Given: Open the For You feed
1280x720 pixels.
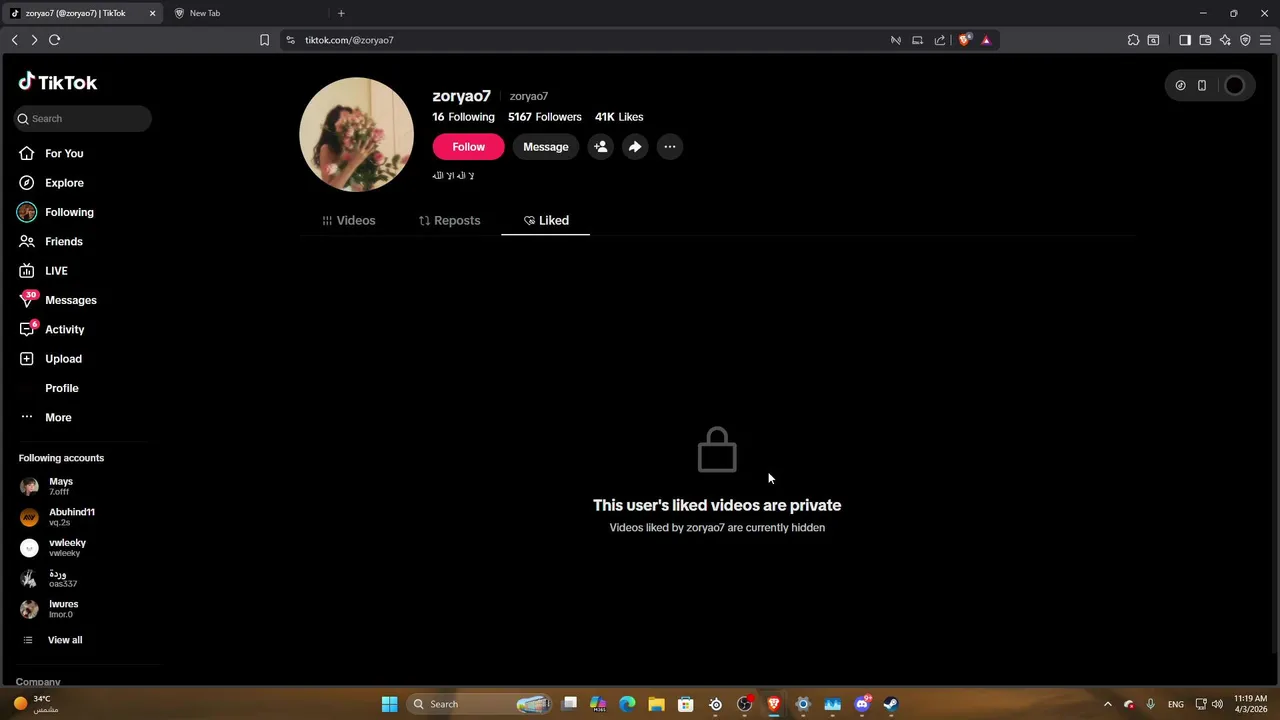Looking at the screenshot, I should [x=51, y=153].
